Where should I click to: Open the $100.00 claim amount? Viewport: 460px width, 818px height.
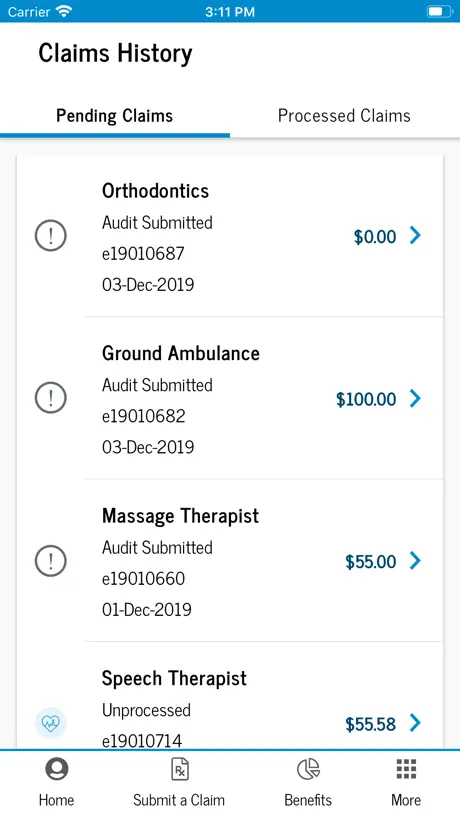click(x=366, y=400)
